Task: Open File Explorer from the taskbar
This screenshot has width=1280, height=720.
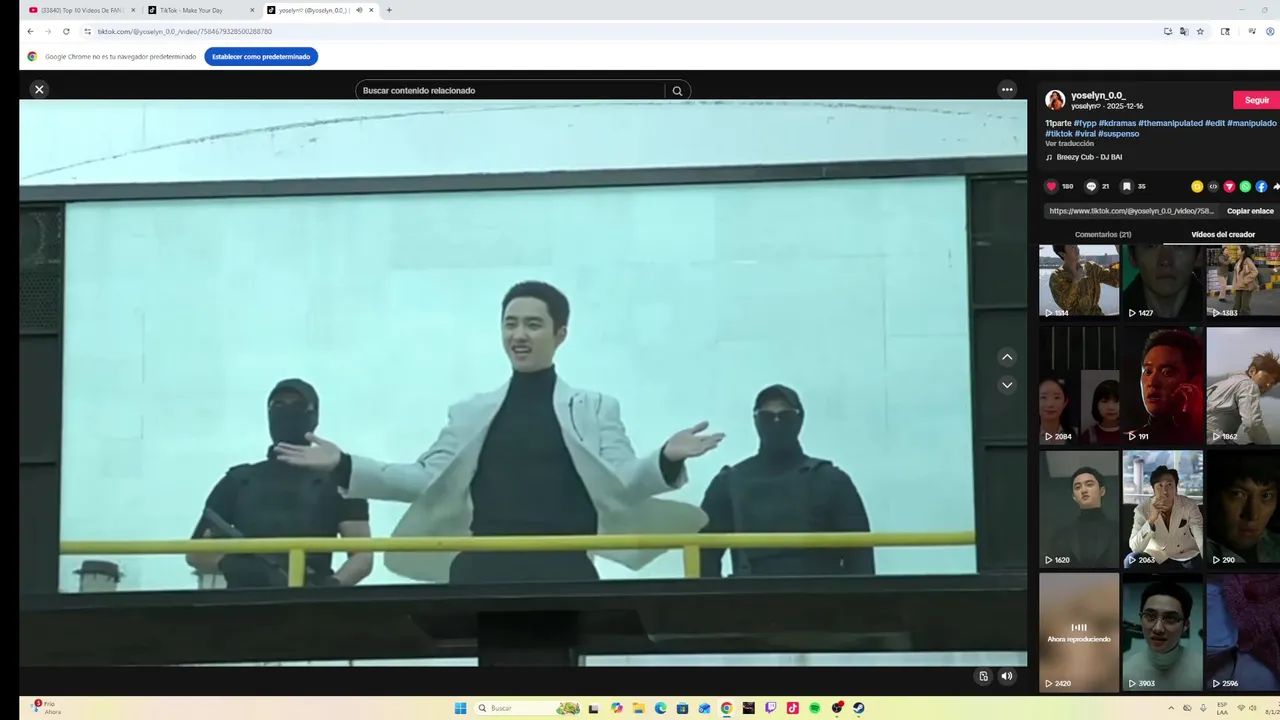Action: (638, 708)
